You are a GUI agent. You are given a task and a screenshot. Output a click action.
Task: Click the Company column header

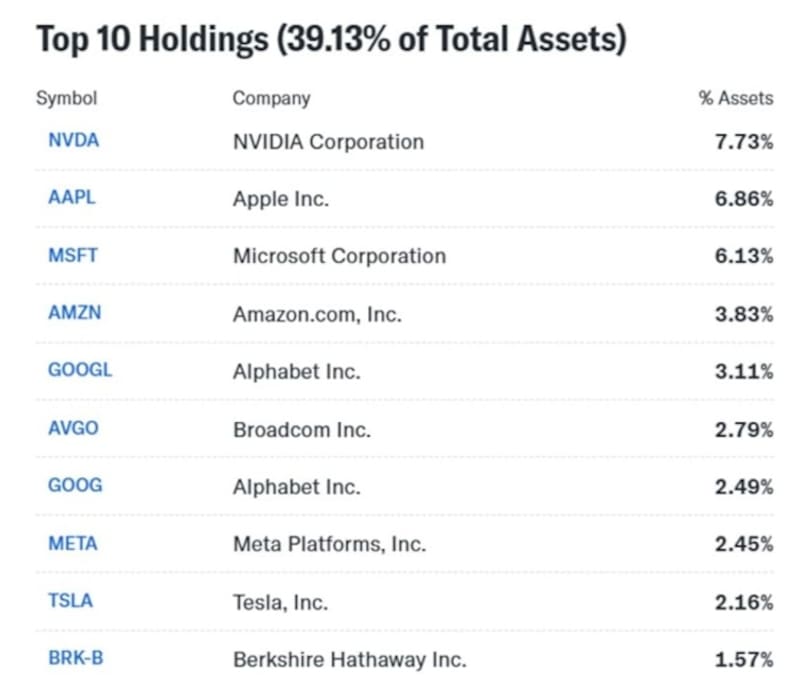coord(271,98)
